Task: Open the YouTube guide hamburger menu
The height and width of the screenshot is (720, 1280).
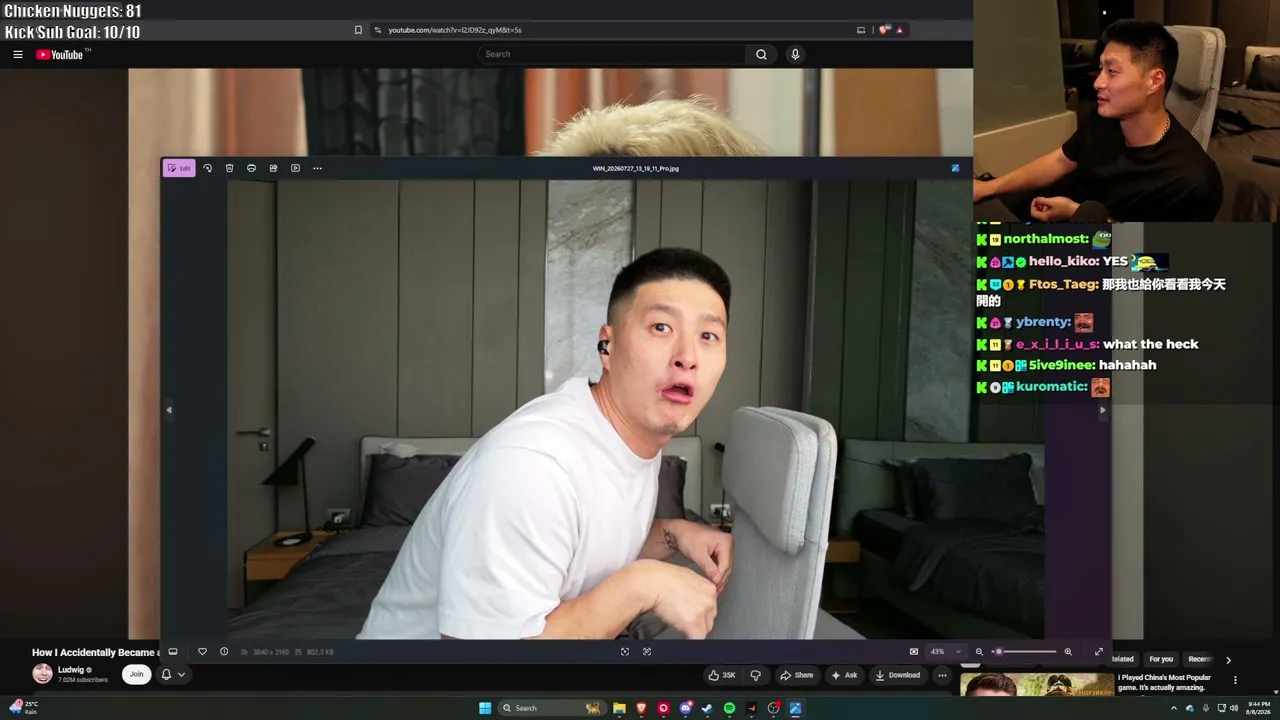Action: [x=18, y=55]
